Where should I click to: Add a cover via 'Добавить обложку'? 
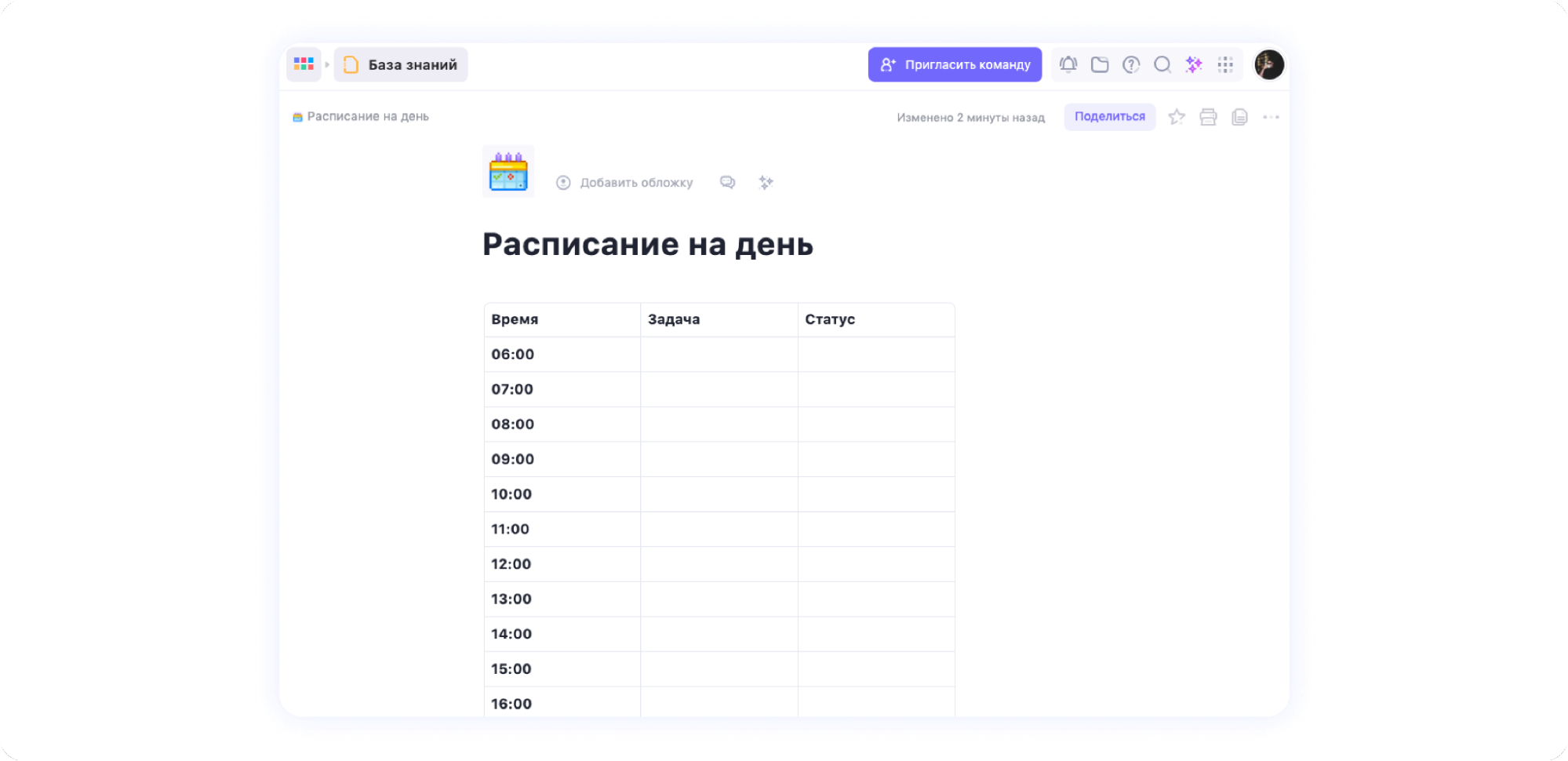[636, 182]
